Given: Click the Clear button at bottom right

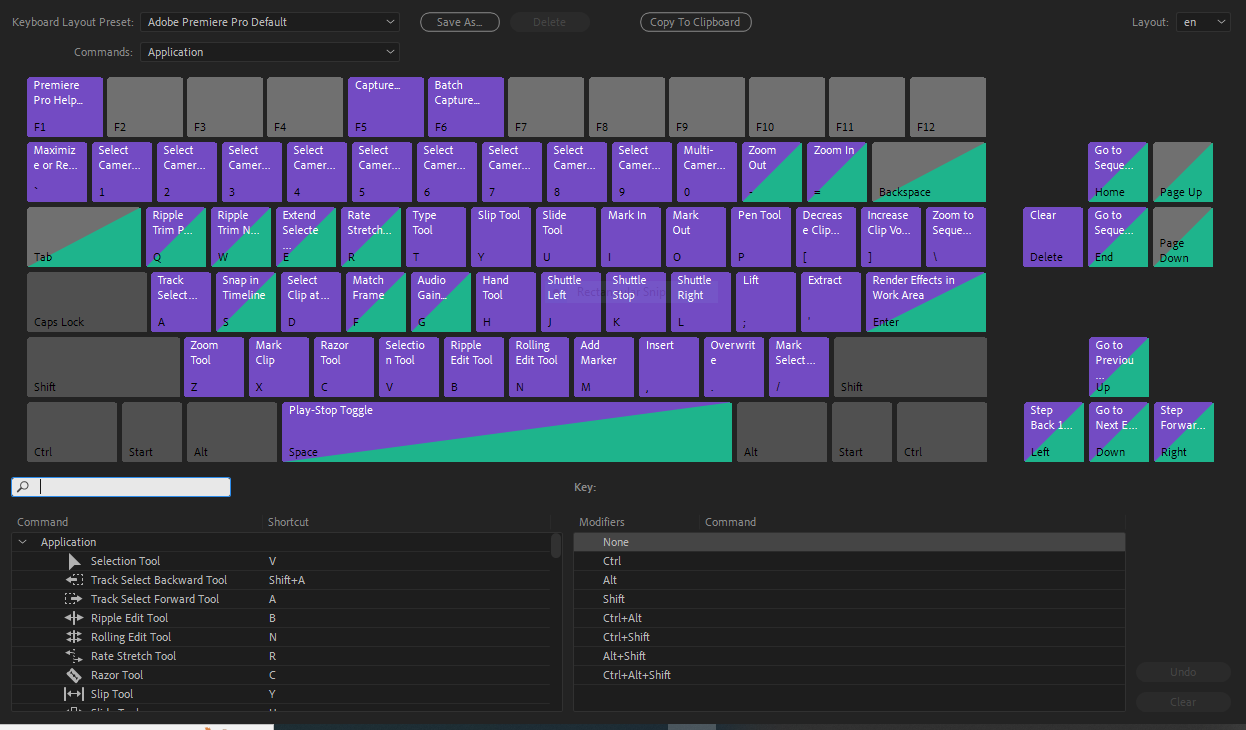Looking at the screenshot, I should coord(1183,702).
